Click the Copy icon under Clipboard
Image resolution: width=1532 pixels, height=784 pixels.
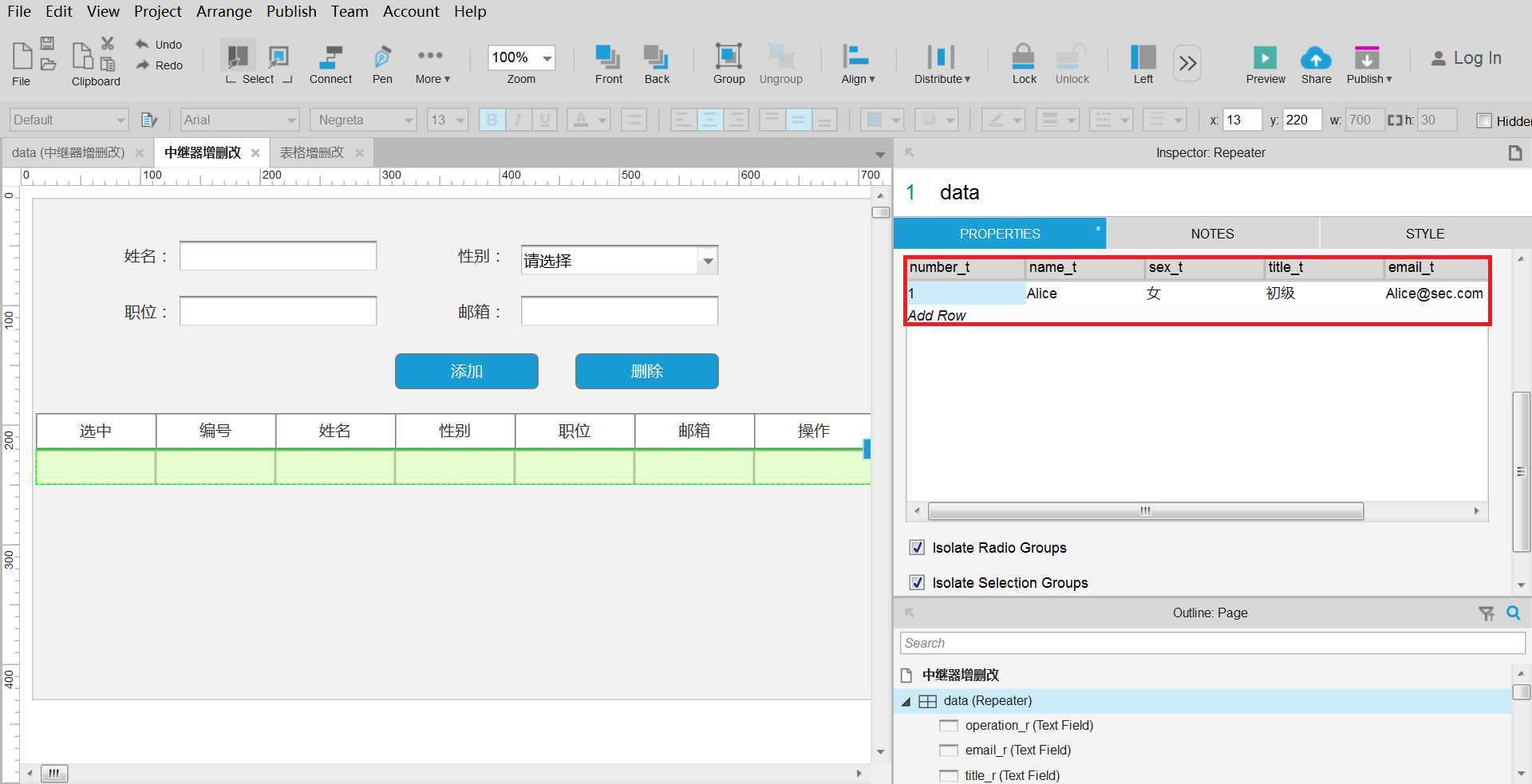click(82, 57)
